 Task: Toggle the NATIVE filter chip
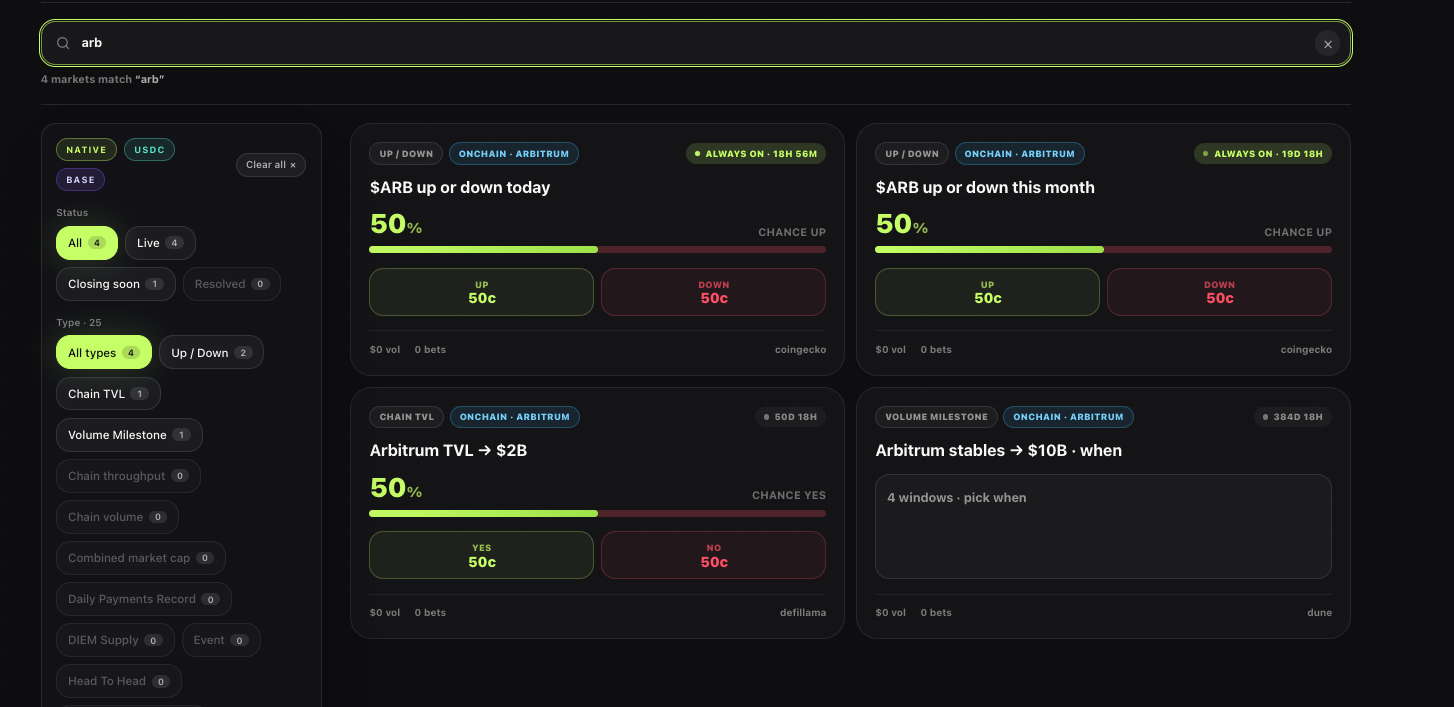[86, 150]
